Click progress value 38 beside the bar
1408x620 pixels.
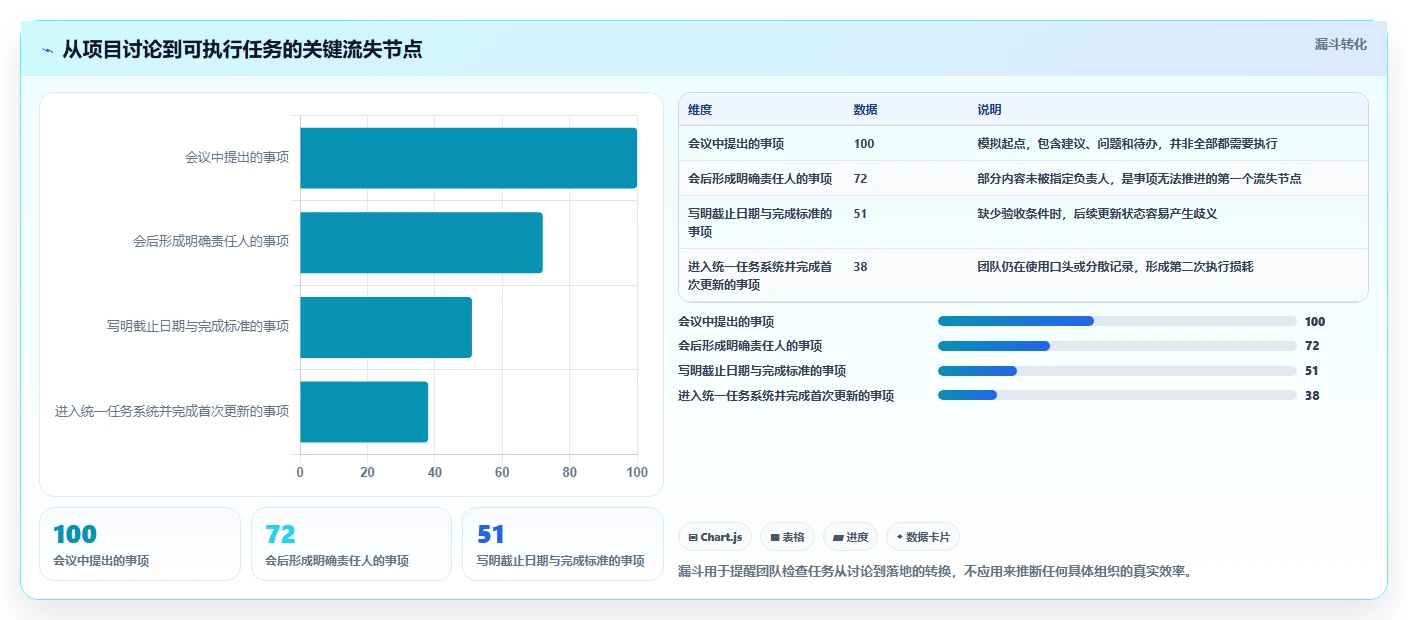click(1312, 396)
